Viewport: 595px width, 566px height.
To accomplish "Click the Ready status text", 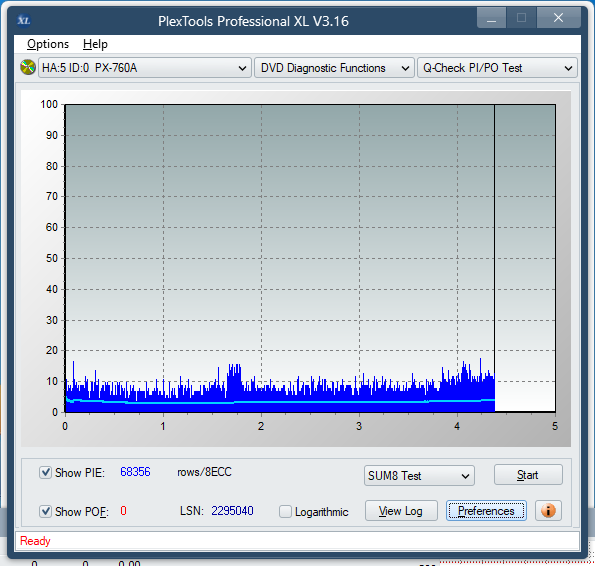I will (35, 541).
